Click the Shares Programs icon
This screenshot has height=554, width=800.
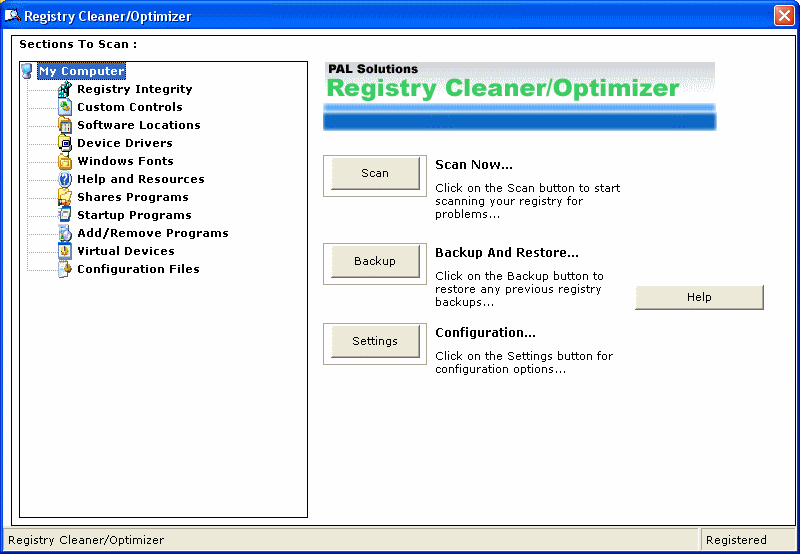pyautogui.click(x=65, y=197)
